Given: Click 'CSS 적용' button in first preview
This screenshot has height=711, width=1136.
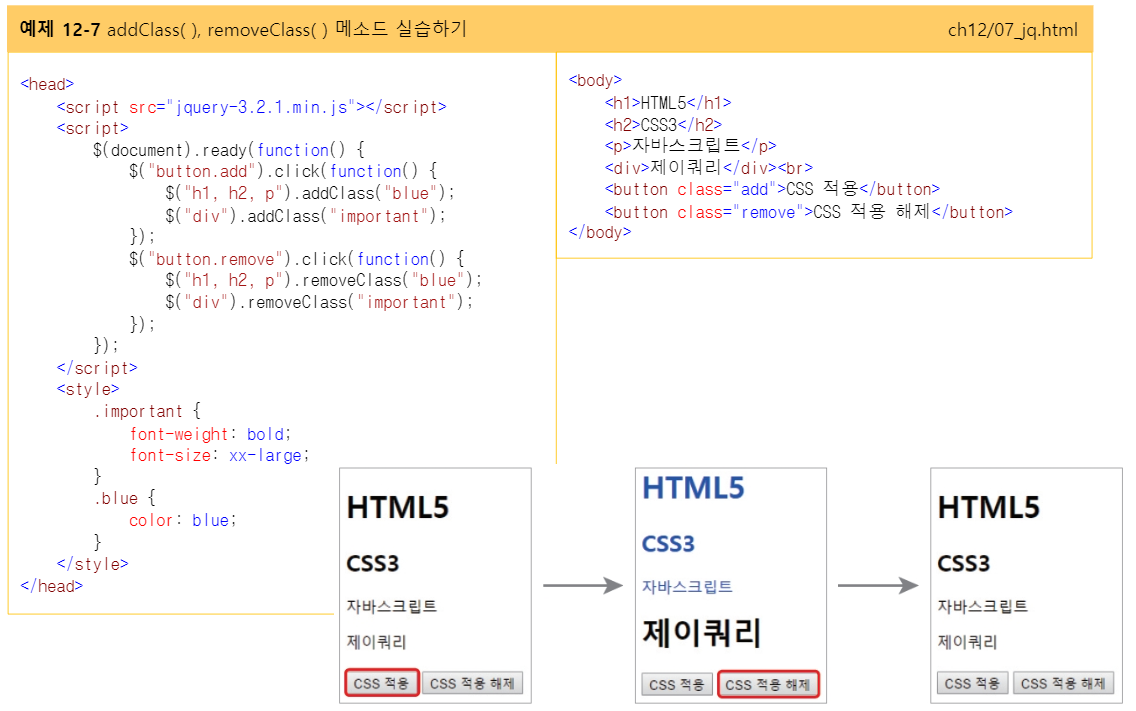Looking at the screenshot, I should coord(382,683).
